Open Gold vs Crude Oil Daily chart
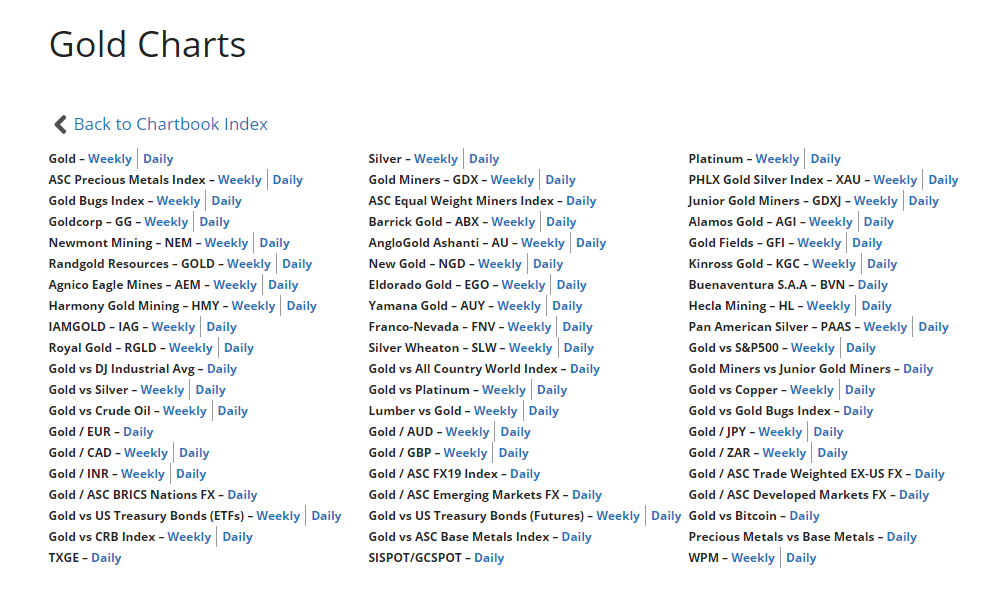The width and height of the screenshot is (992, 598). [233, 409]
